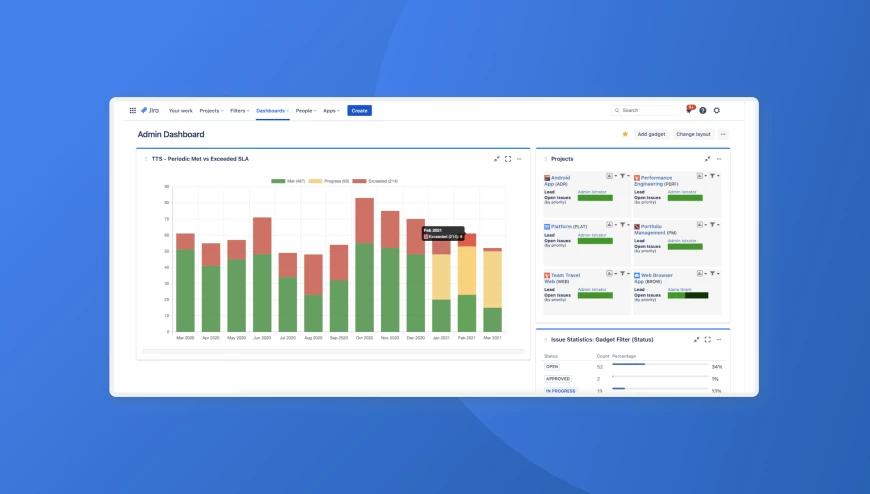Toggle Progress series in chart legend
Image resolution: width=870 pixels, height=494 pixels.
click(328, 181)
